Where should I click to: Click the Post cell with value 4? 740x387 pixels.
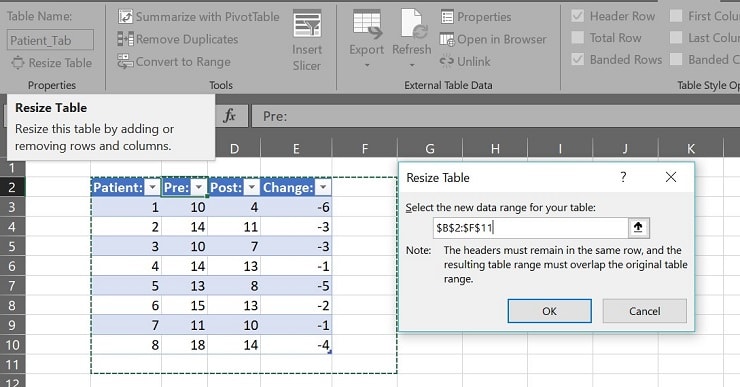[234, 207]
